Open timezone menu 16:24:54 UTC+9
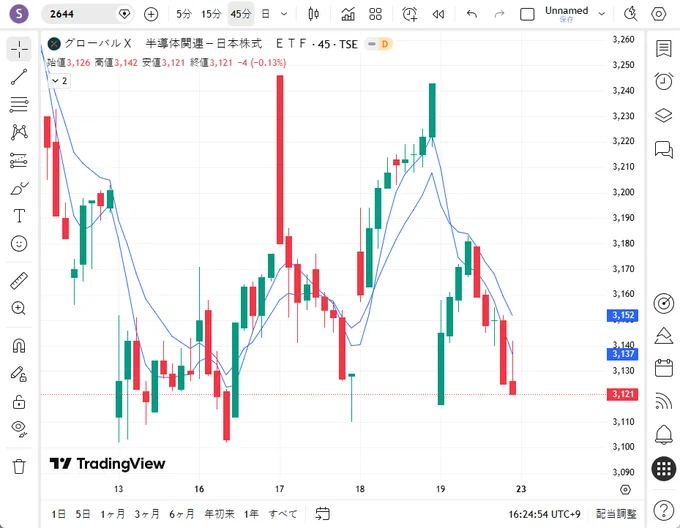 (544, 514)
